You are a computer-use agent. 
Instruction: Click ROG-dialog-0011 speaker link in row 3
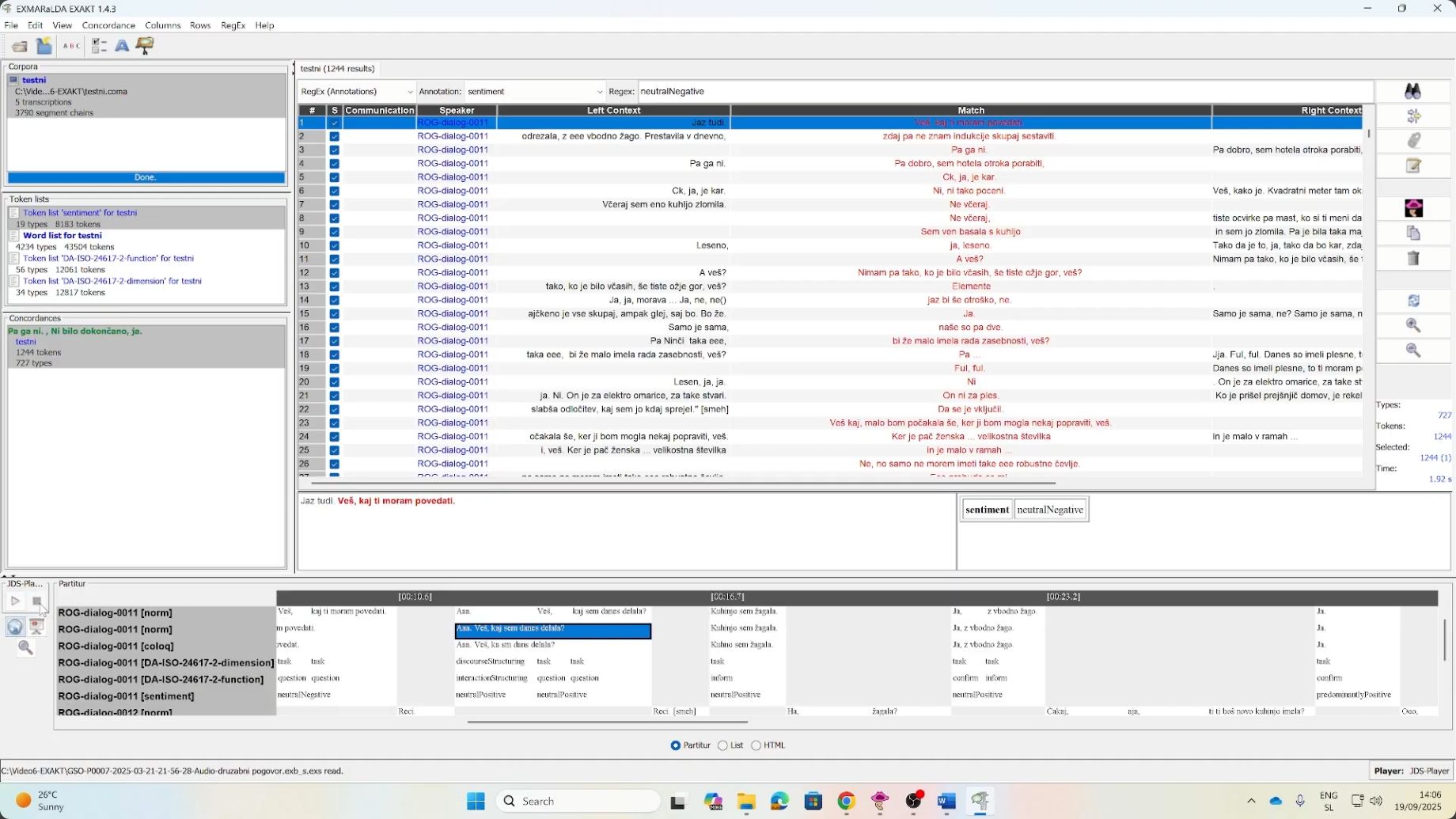click(x=453, y=150)
